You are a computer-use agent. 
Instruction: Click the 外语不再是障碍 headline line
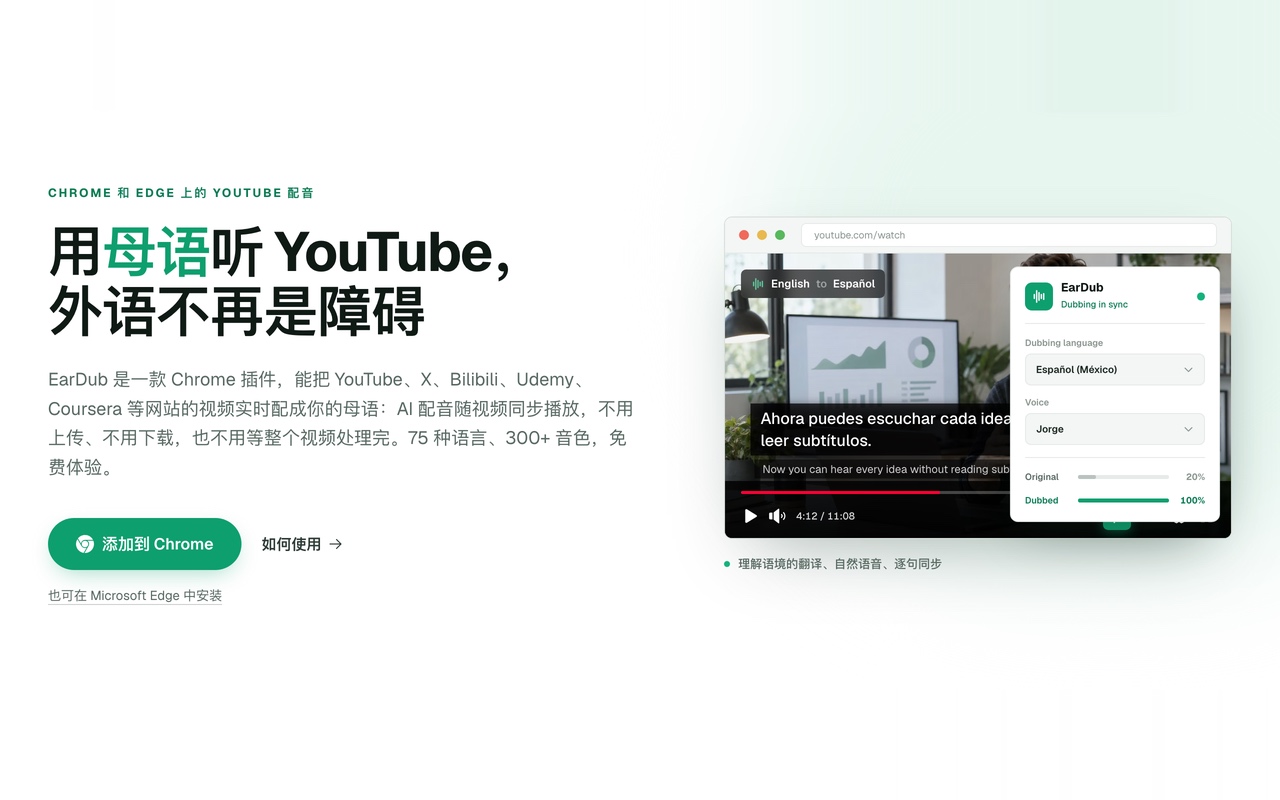[236, 311]
